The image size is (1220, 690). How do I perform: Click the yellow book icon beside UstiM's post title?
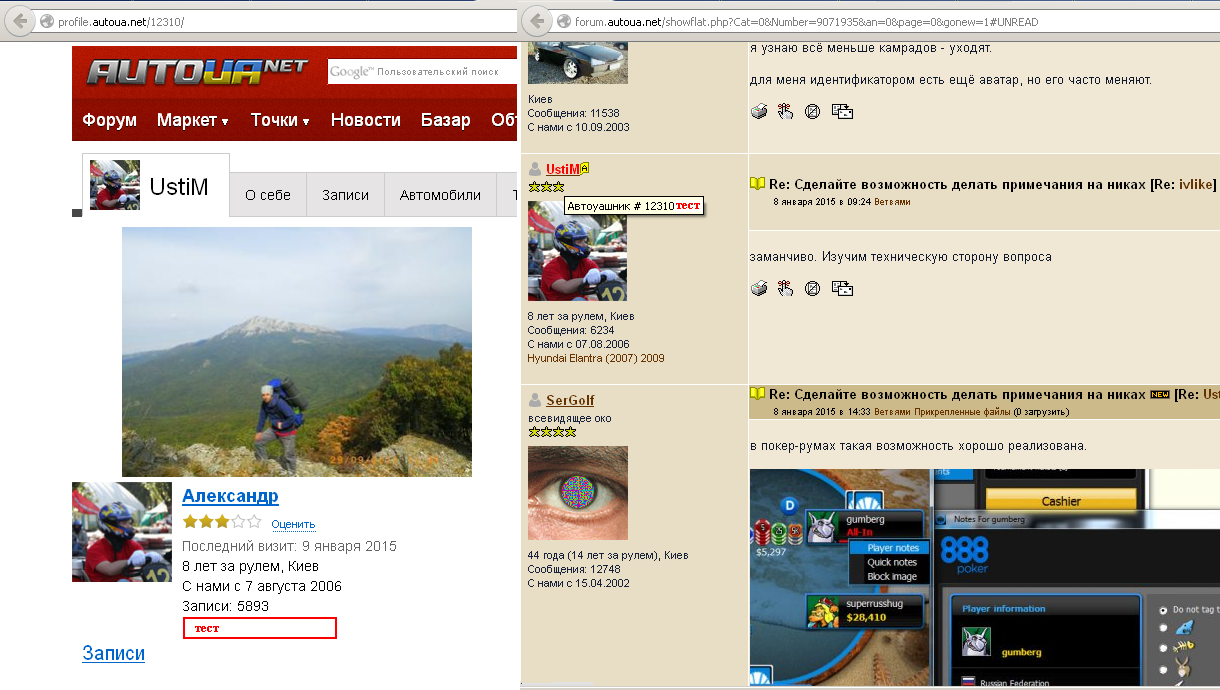click(758, 183)
